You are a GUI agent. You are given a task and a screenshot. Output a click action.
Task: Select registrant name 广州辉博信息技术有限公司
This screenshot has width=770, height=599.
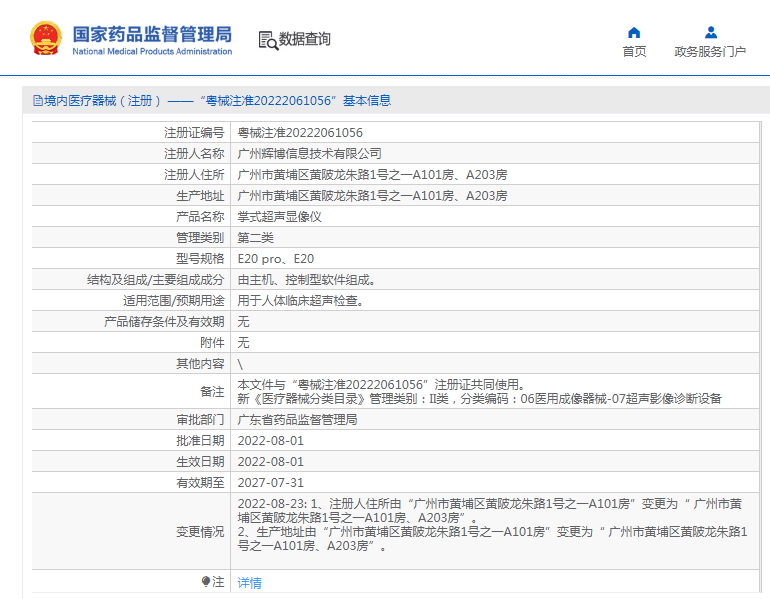[309, 154]
